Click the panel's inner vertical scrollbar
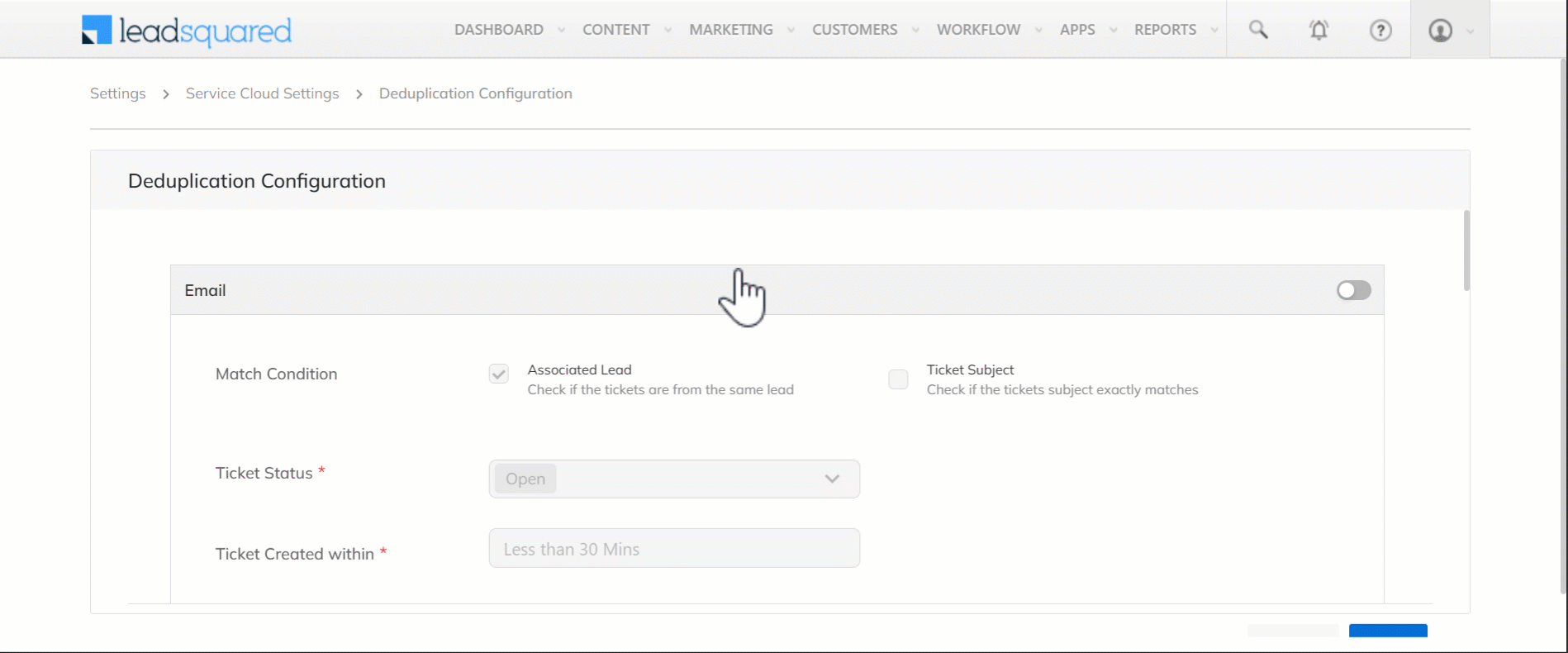Viewport: 1568px width, 653px height. coord(1466,250)
